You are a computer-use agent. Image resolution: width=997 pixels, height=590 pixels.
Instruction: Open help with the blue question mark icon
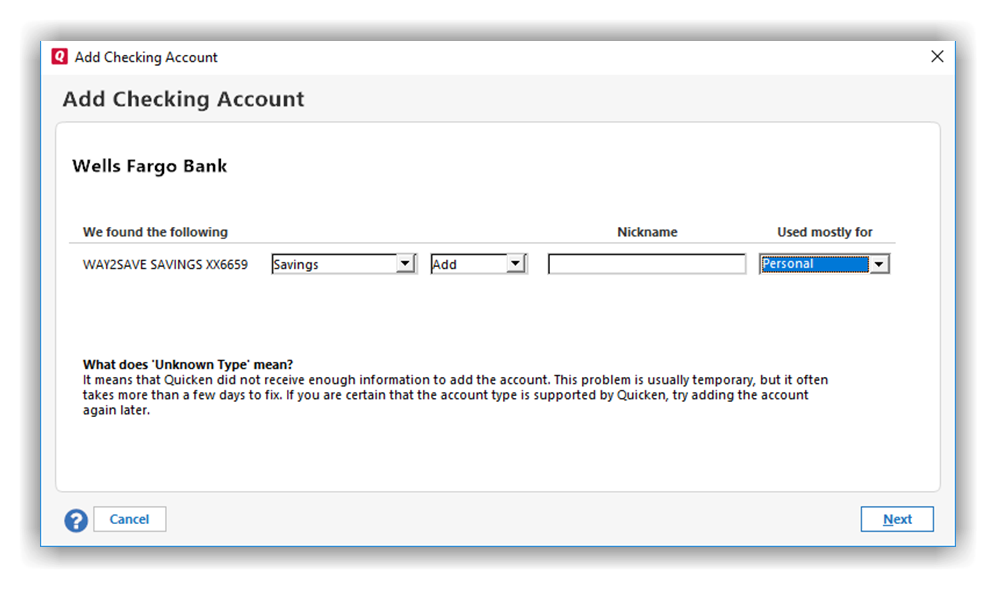click(x=76, y=520)
